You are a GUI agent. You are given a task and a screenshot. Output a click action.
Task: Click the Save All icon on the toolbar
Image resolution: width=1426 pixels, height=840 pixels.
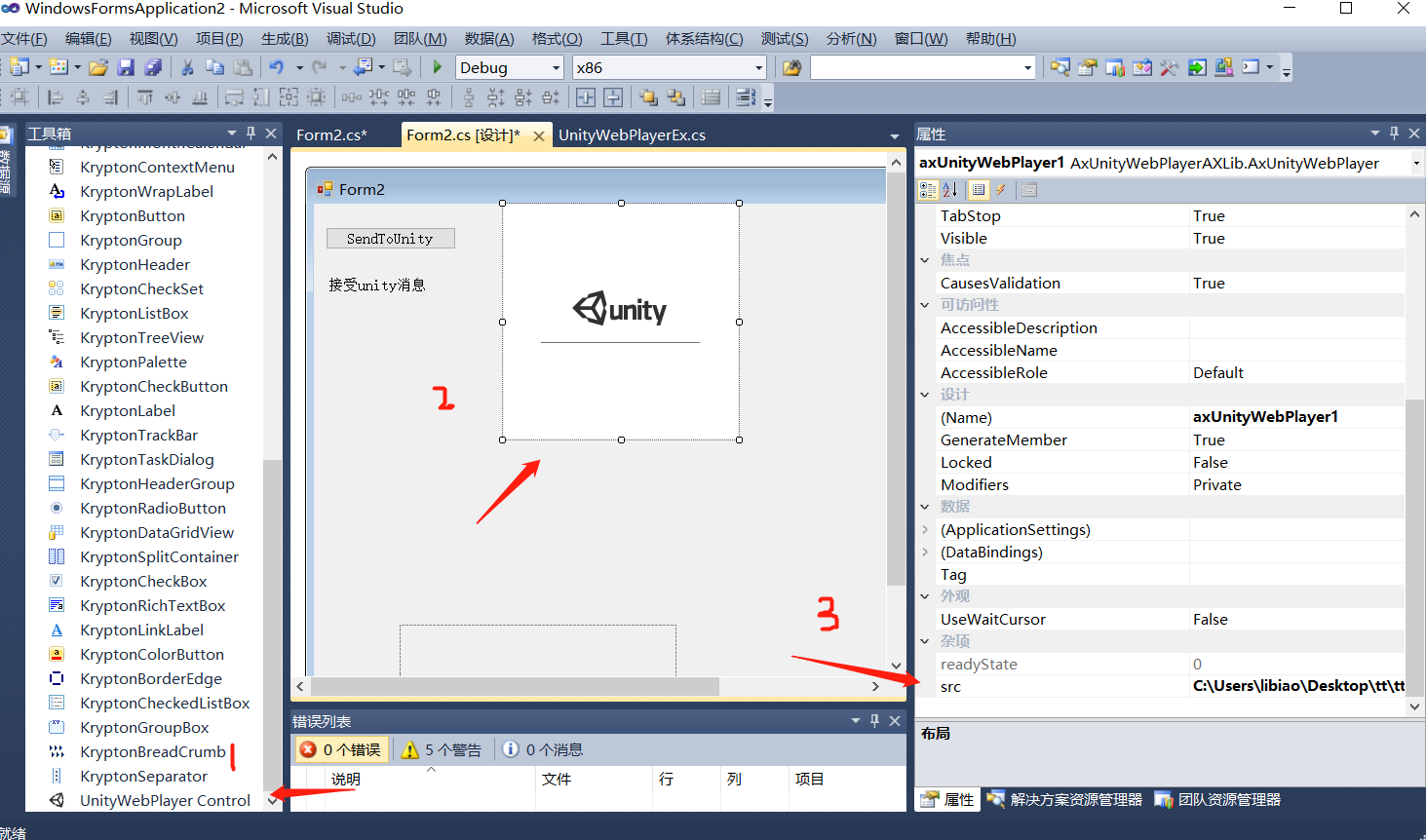pos(152,67)
